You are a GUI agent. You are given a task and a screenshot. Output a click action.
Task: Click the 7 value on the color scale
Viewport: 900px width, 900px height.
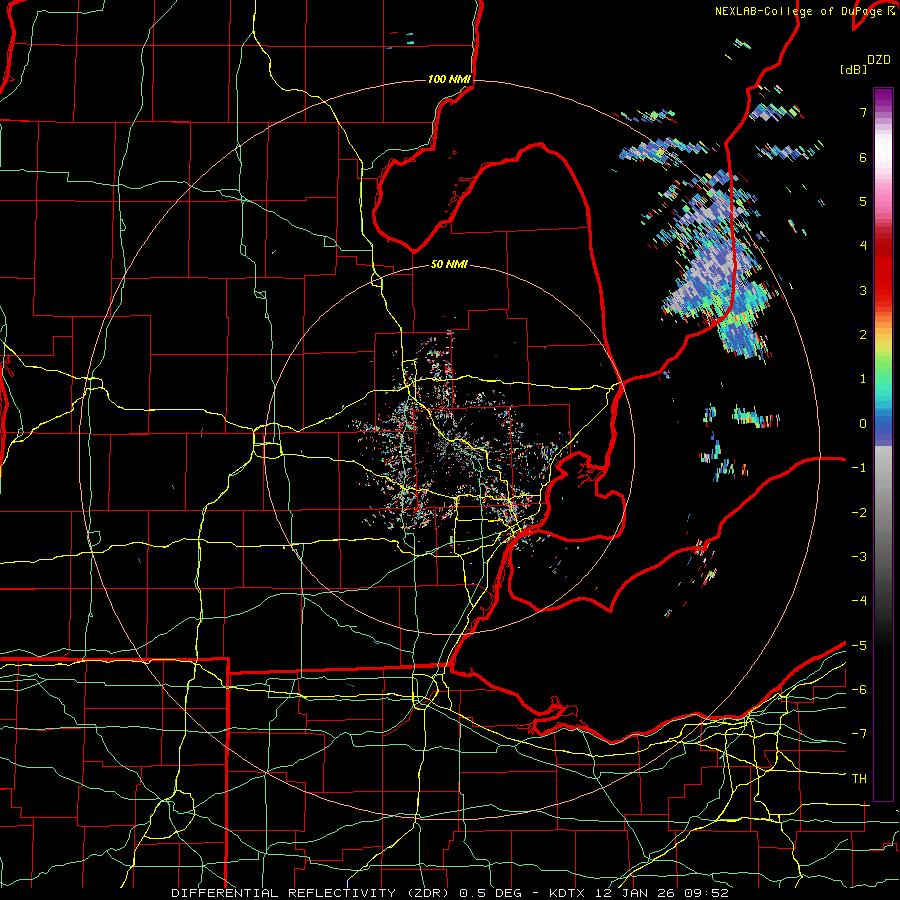(863, 112)
